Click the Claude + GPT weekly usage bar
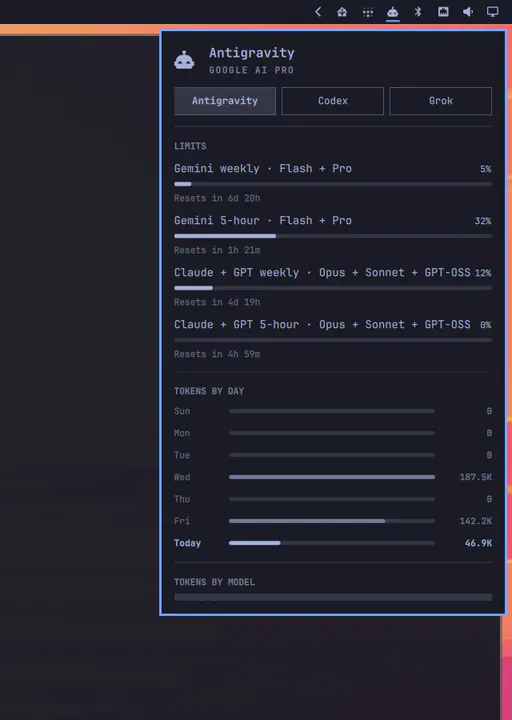This screenshot has width=512, height=720. 333,288
